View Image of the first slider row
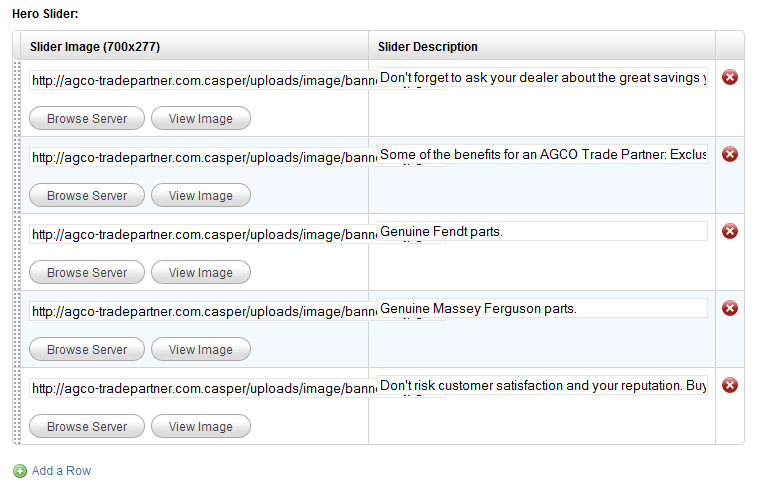The height and width of the screenshot is (489, 757). [x=201, y=118]
